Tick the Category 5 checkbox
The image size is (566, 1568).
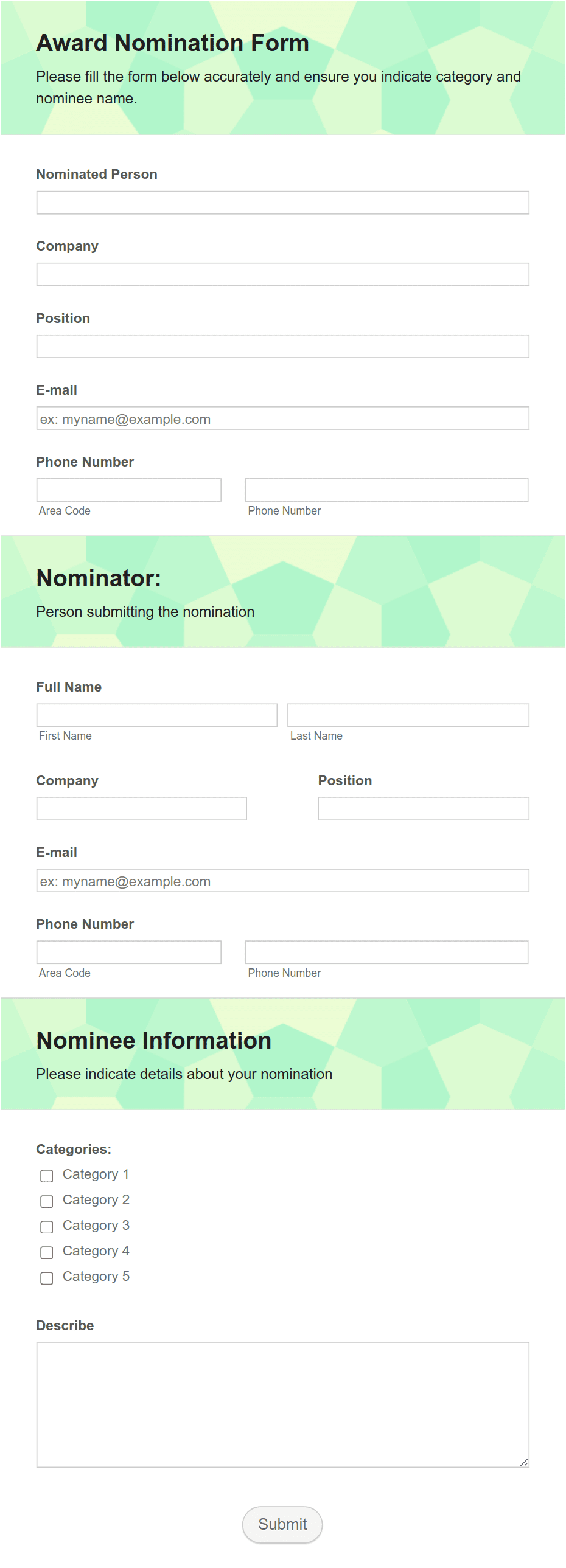pyautogui.click(x=47, y=1278)
